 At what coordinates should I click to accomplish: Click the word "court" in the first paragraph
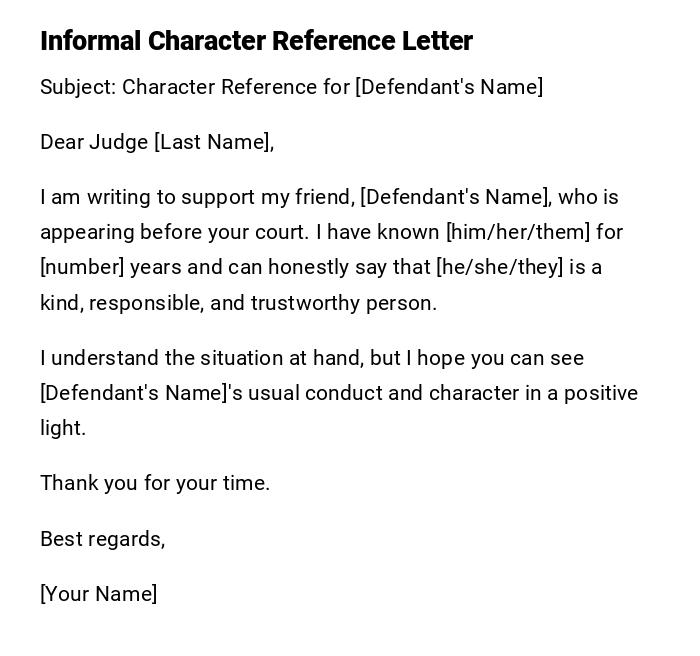coord(282,232)
